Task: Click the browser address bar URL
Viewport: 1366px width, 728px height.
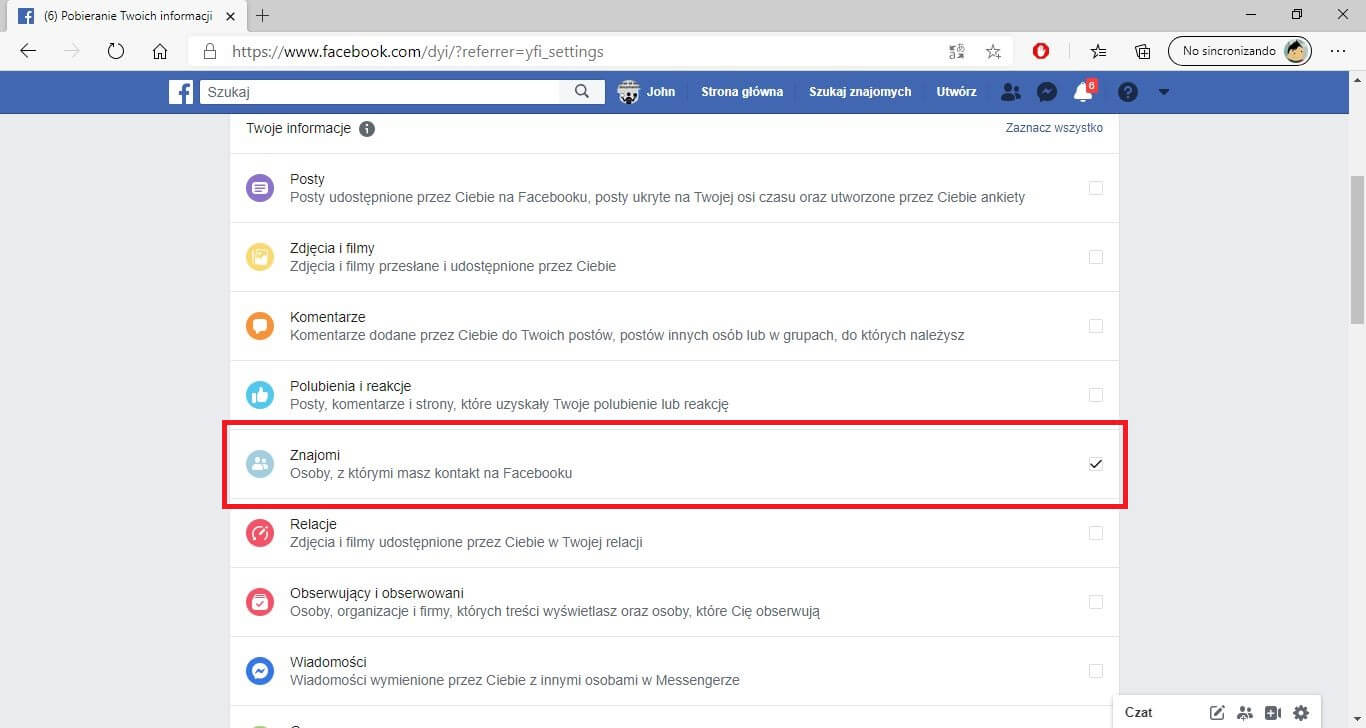Action: (x=418, y=51)
